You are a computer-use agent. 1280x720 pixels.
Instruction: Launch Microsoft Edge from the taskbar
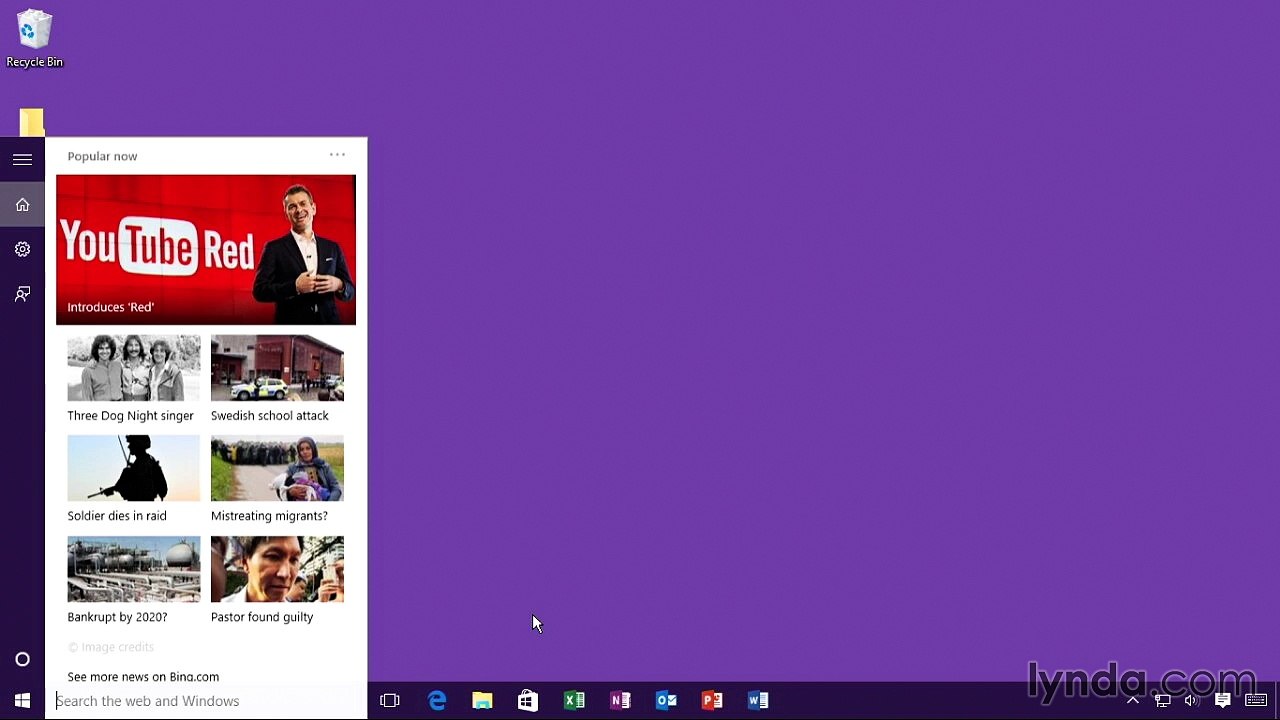(x=437, y=701)
